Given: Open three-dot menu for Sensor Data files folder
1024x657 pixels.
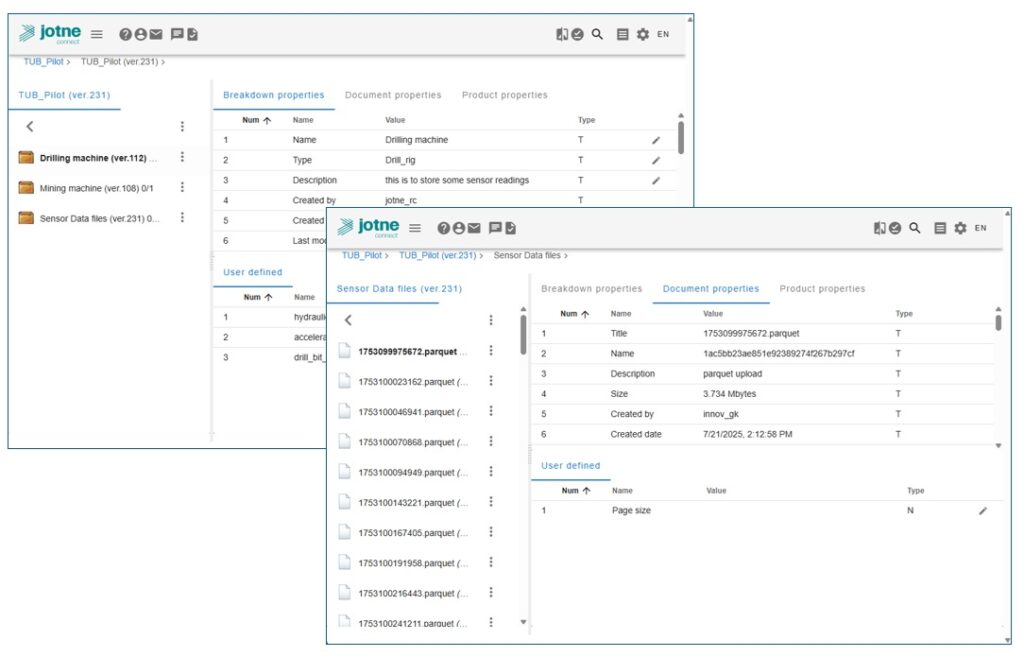Looking at the screenshot, I should (182, 218).
